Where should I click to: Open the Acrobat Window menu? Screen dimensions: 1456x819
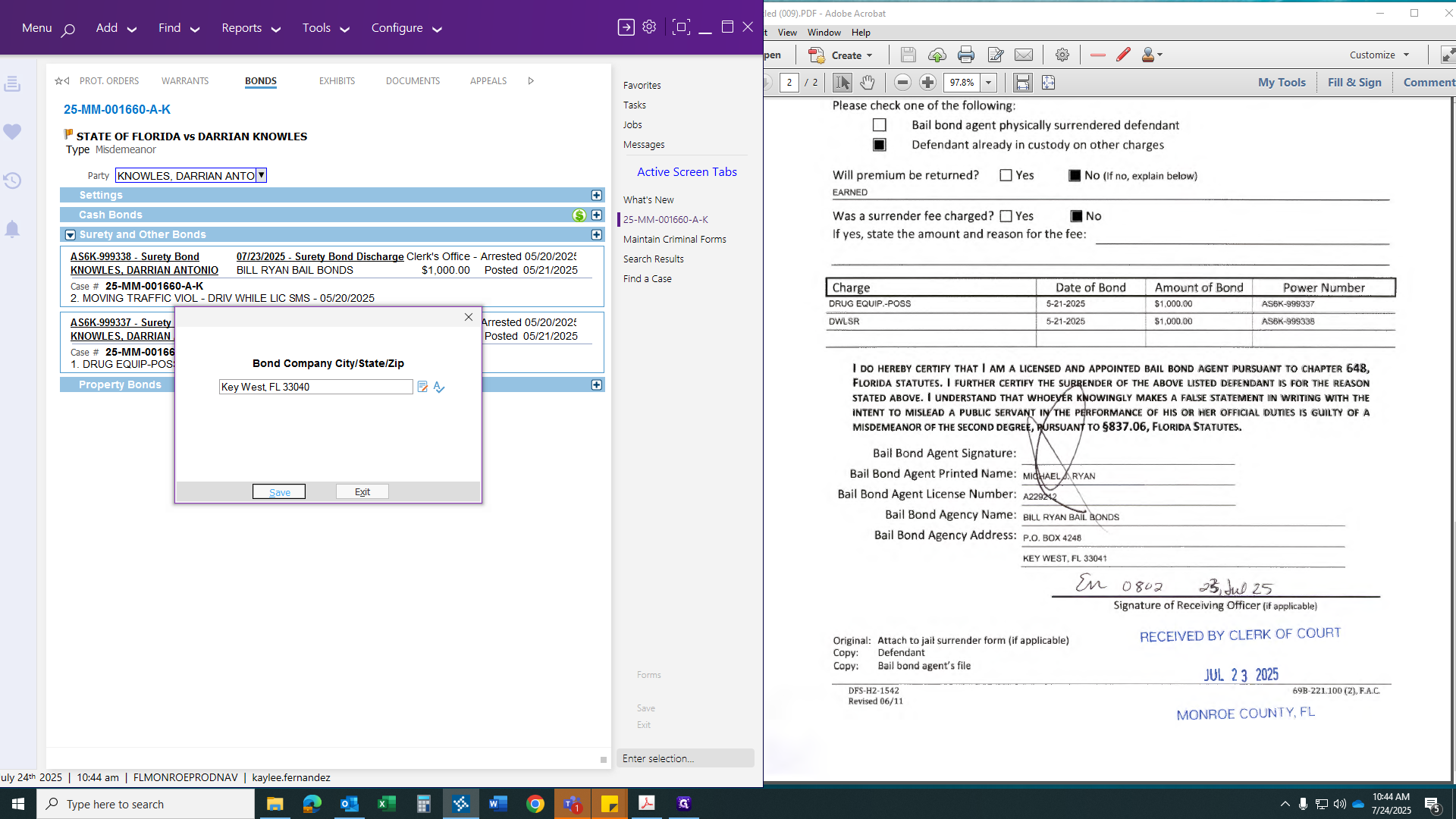(x=824, y=33)
